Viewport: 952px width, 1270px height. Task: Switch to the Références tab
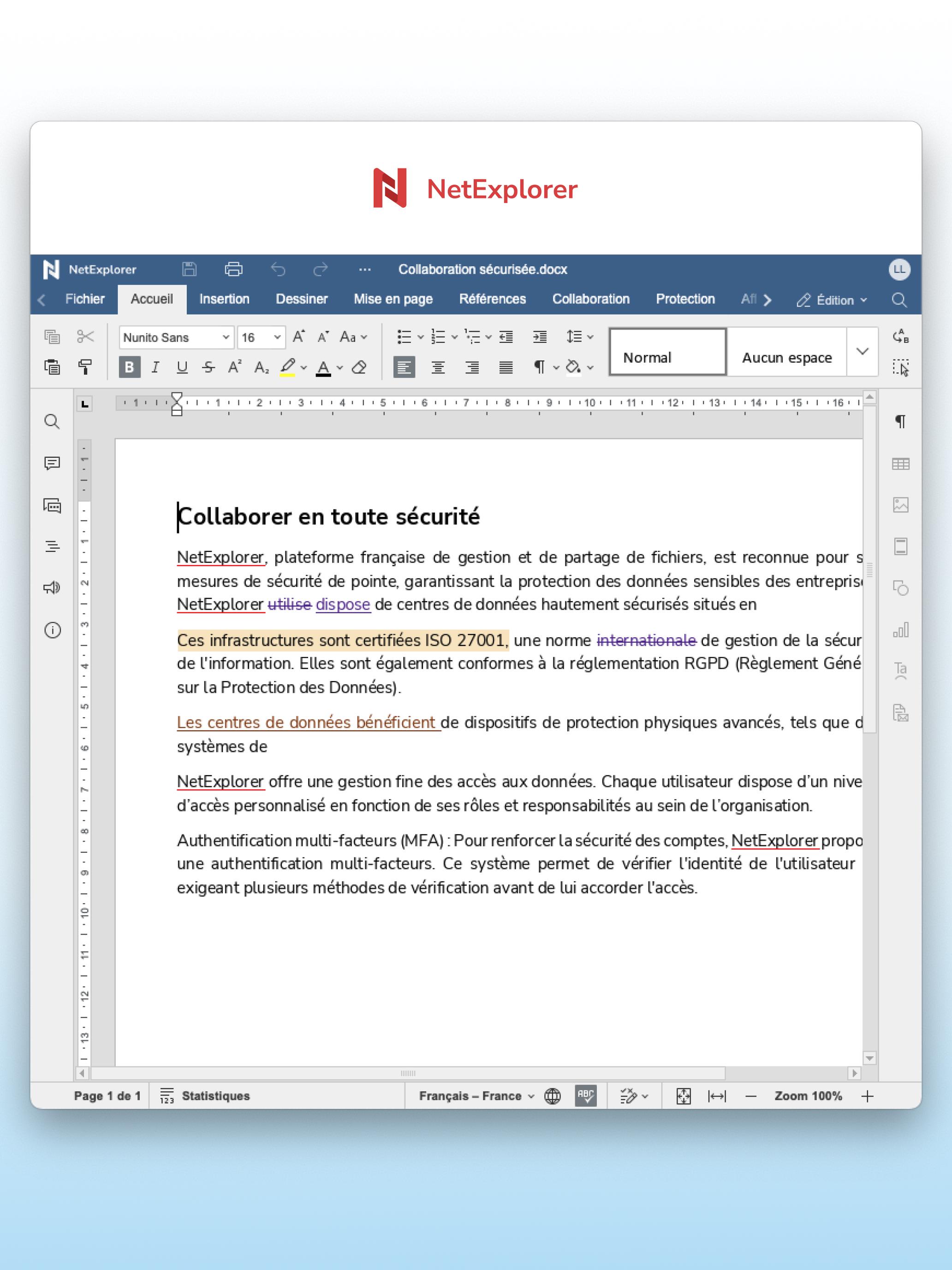[x=492, y=299]
